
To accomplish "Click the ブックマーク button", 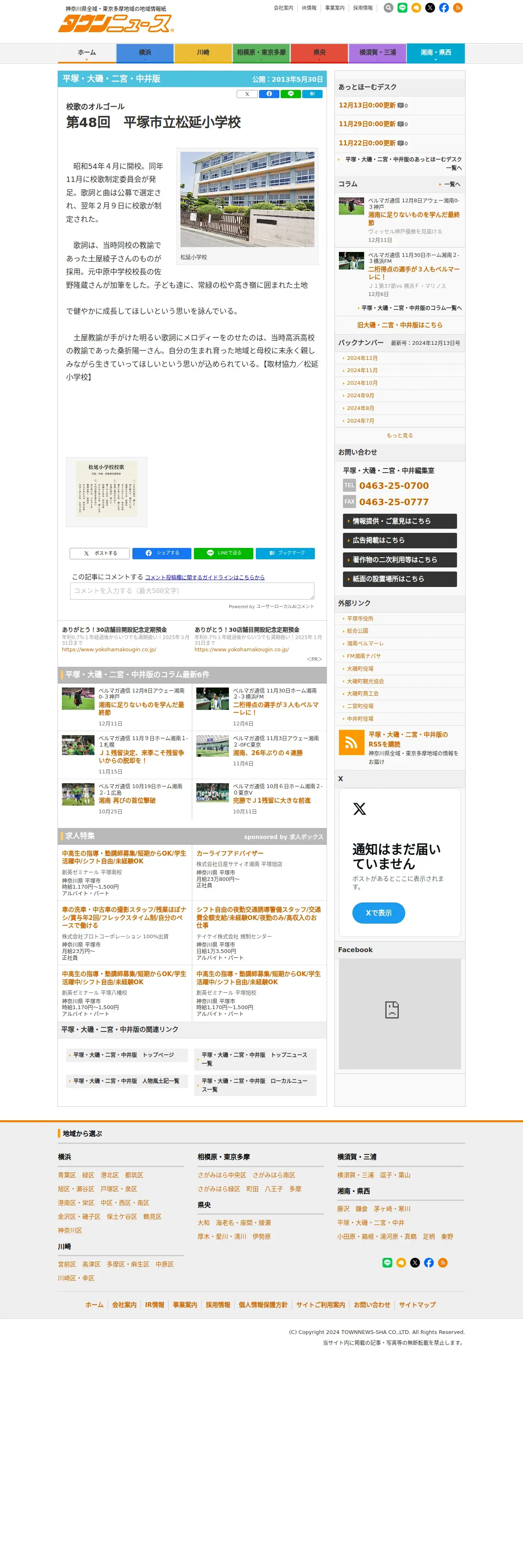I will pos(285,553).
